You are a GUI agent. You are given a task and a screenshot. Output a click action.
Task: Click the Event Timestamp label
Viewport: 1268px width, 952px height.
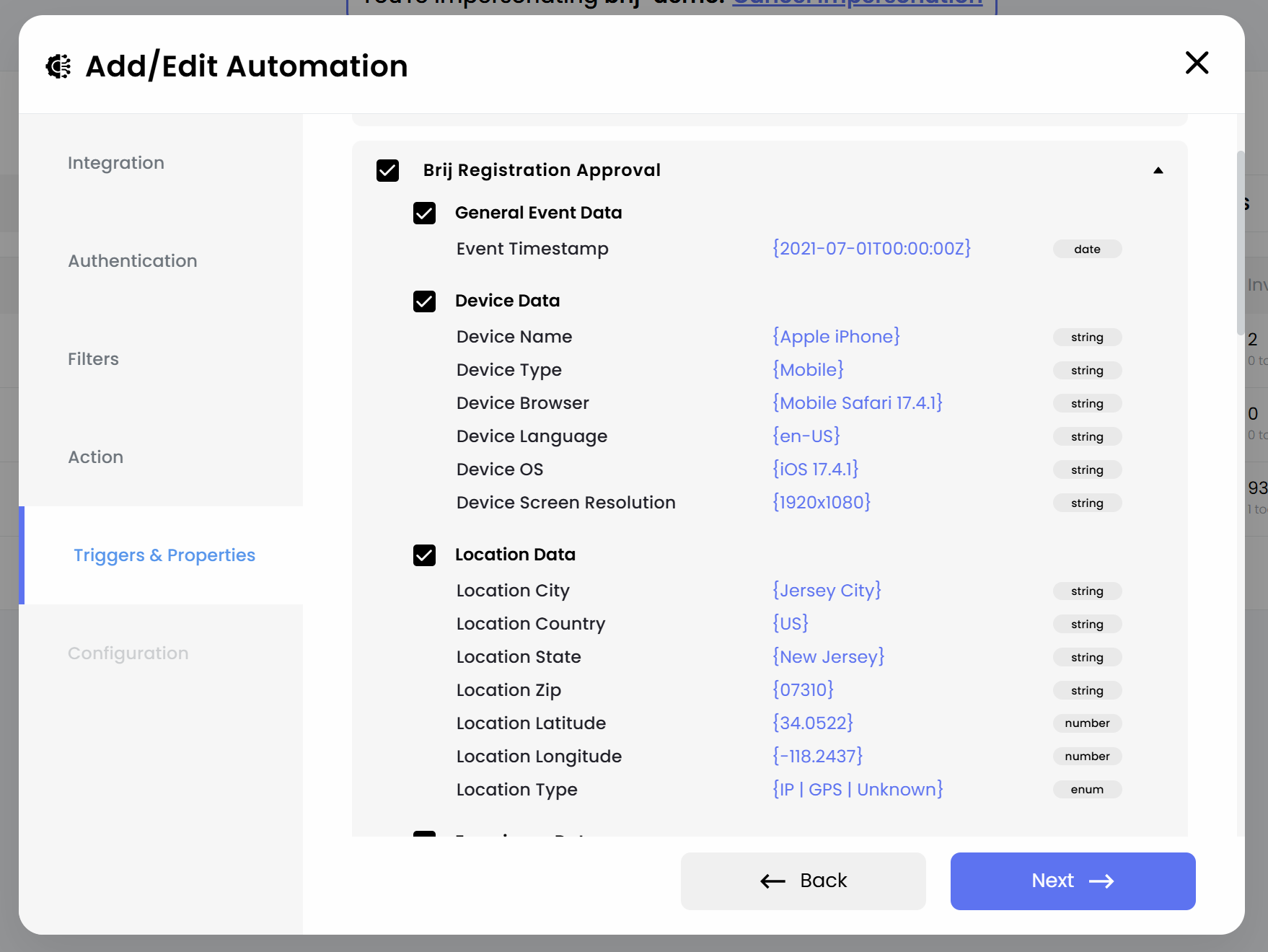click(x=532, y=249)
